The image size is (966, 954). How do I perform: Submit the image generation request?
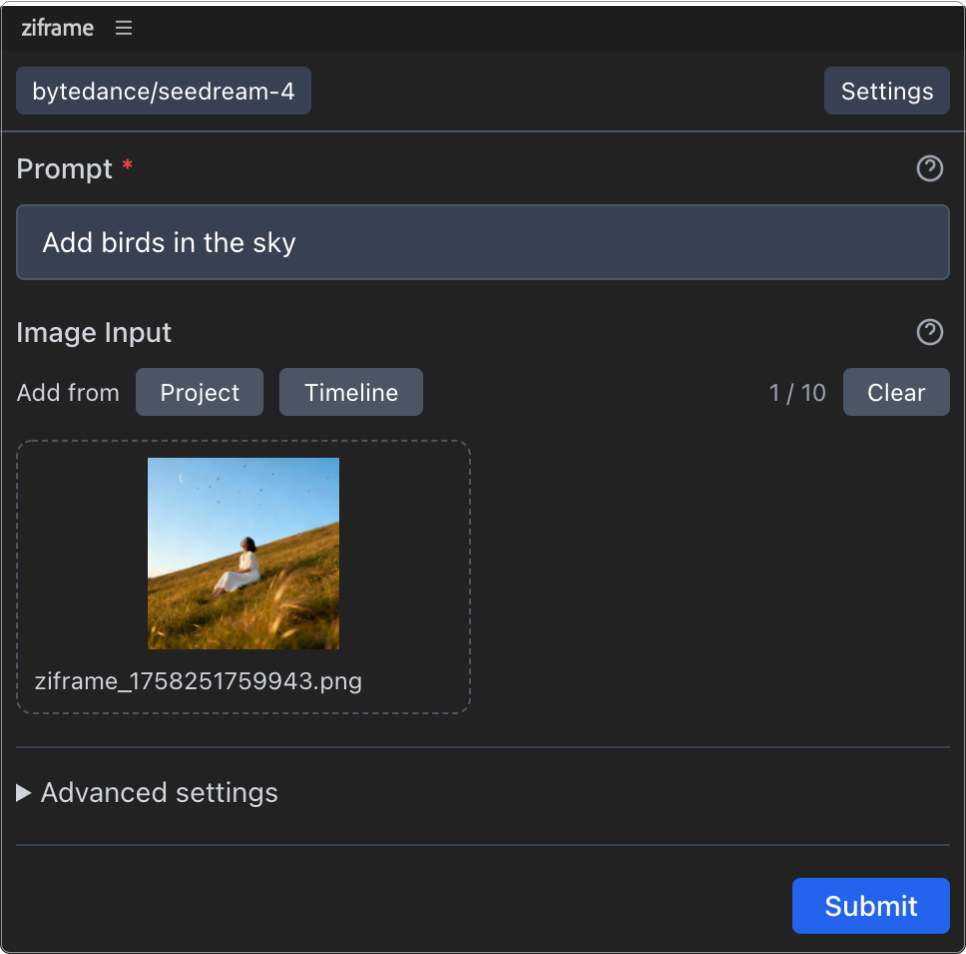pyautogui.click(x=870, y=906)
